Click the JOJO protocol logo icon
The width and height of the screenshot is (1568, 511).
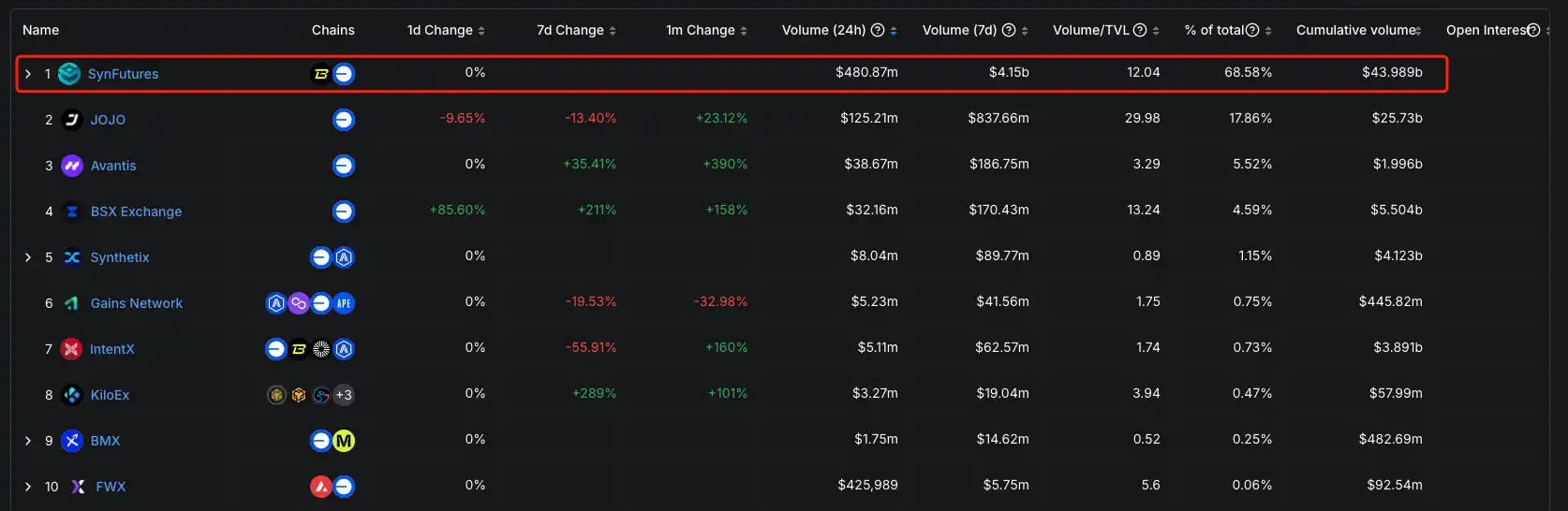point(72,120)
